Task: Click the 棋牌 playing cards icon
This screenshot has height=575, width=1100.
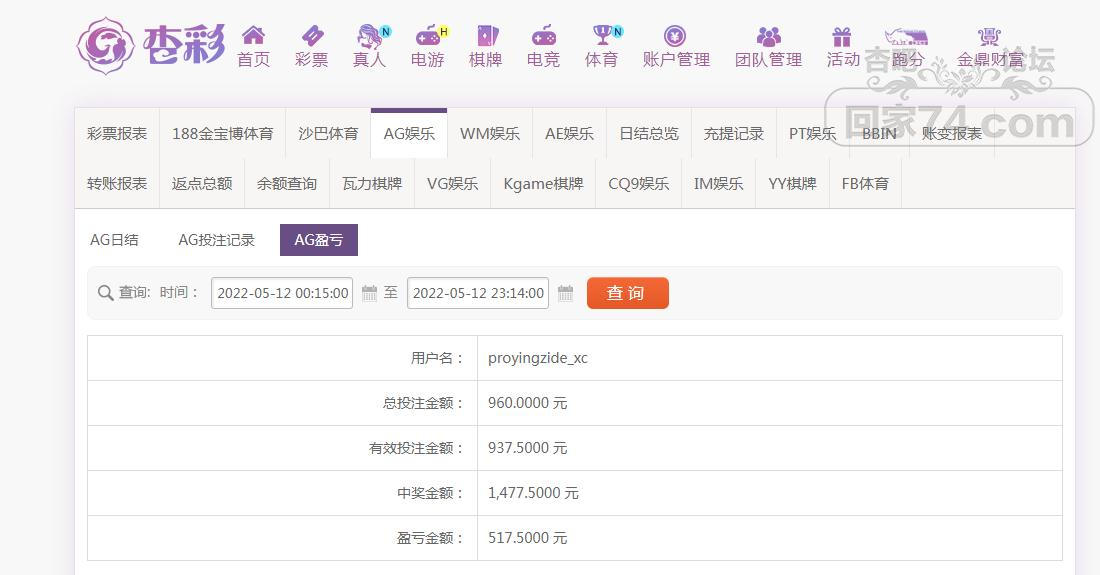Action: click(485, 37)
